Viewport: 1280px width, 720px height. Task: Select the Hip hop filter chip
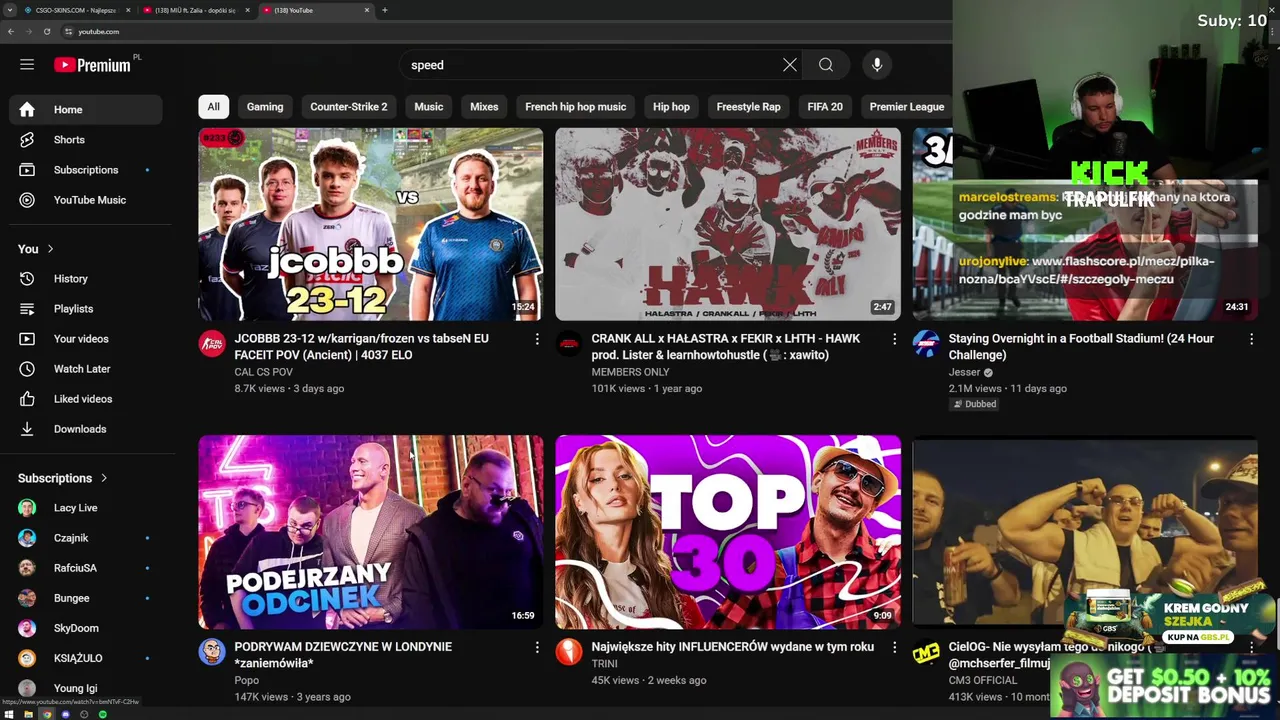coord(671,107)
